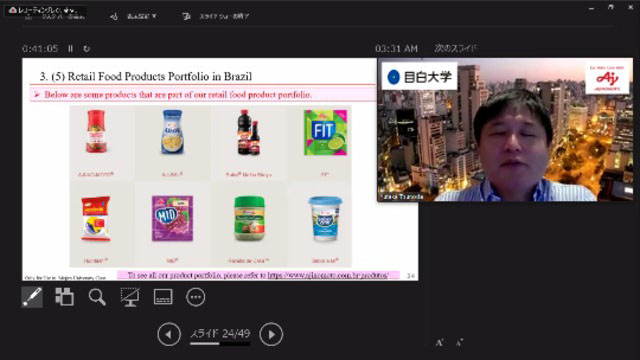Select the pen and laser pointer tool
The height and width of the screenshot is (360, 640).
click(x=32, y=297)
